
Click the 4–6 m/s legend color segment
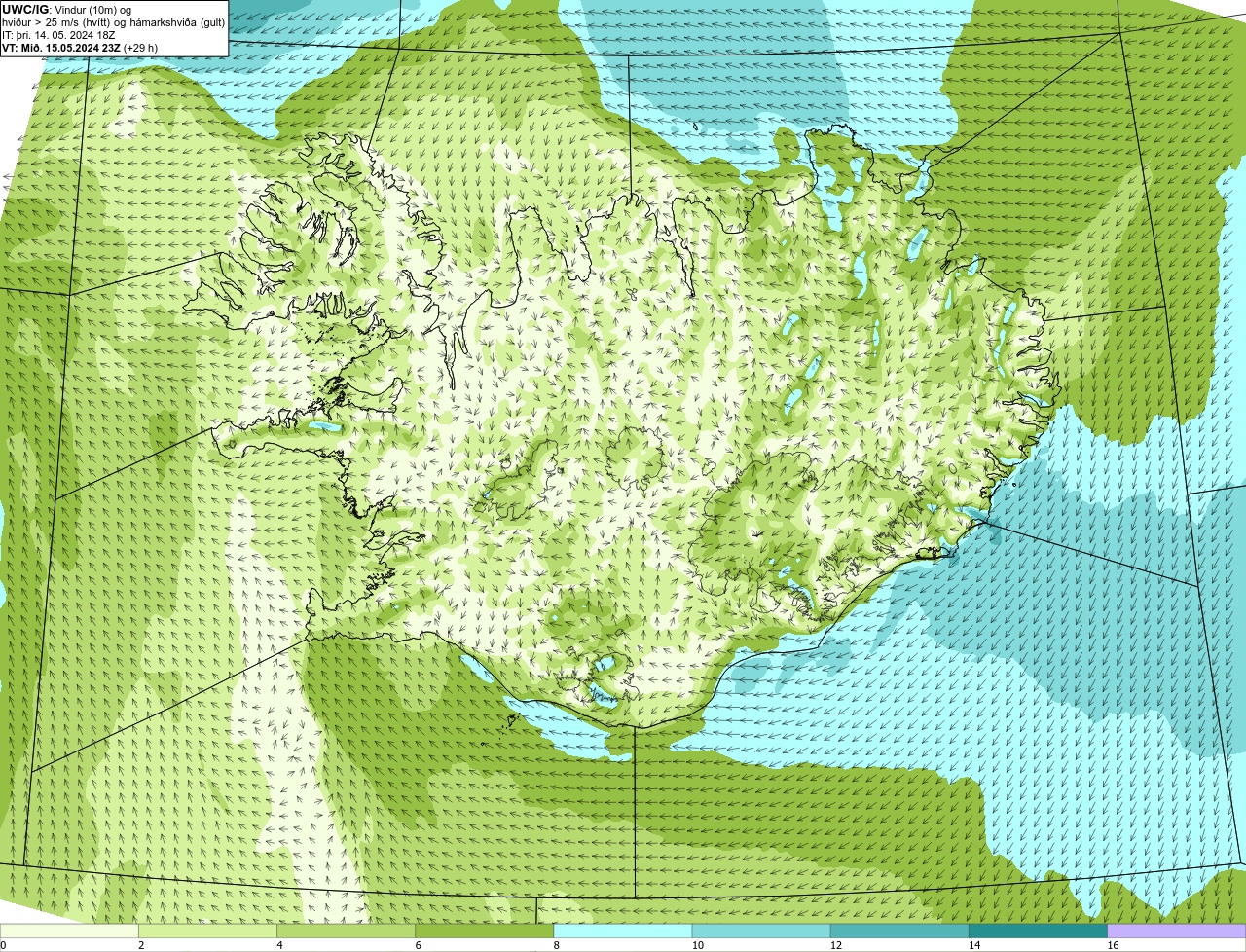click(x=346, y=931)
